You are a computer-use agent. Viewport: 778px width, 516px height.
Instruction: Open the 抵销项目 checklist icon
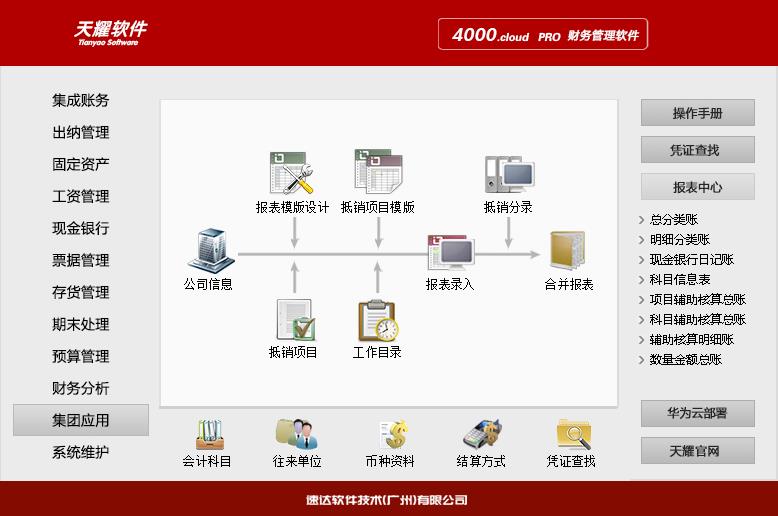click(x=294, y=320)
